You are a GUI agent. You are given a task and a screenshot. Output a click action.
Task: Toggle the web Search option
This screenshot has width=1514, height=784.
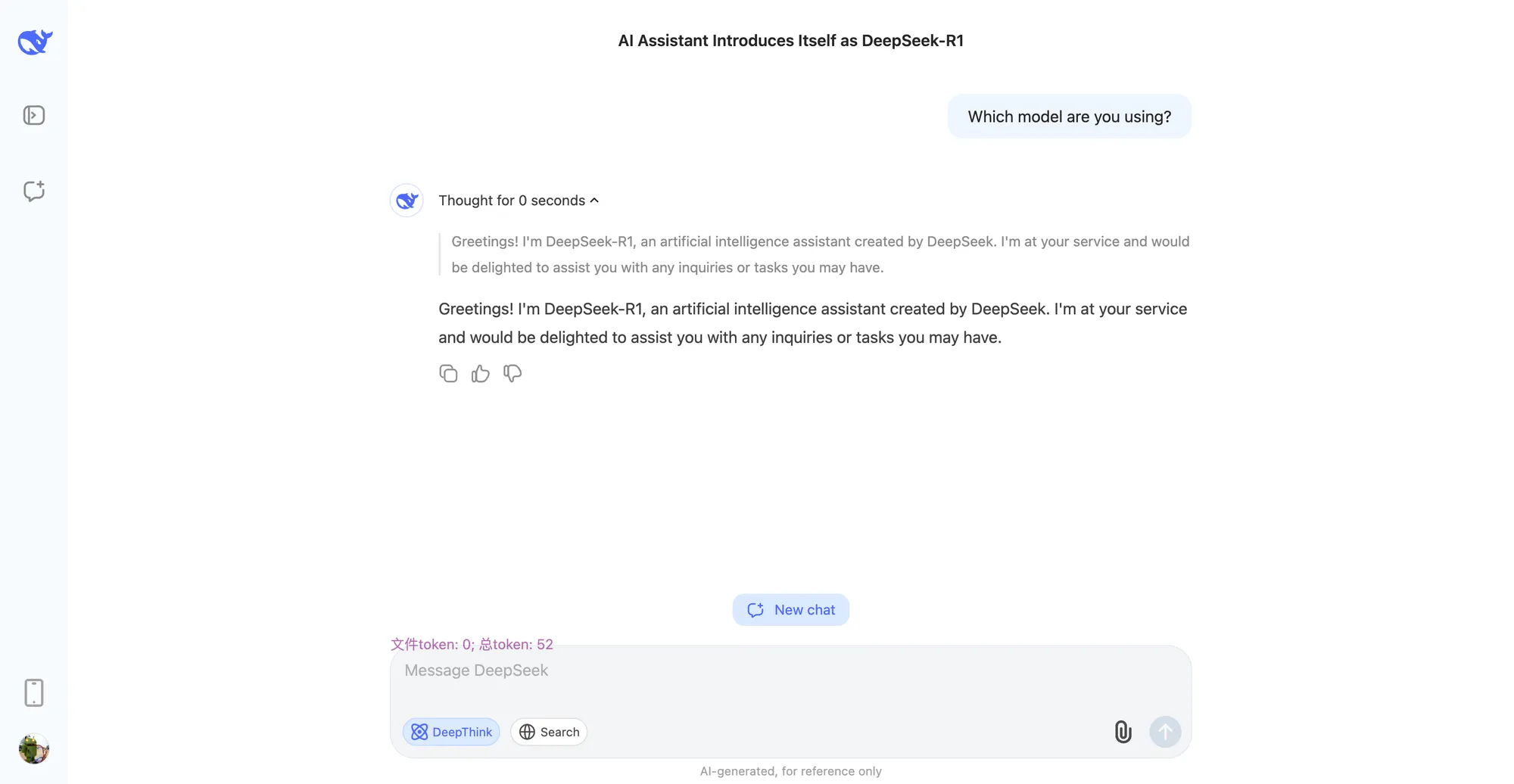click(x=549, y=732)
